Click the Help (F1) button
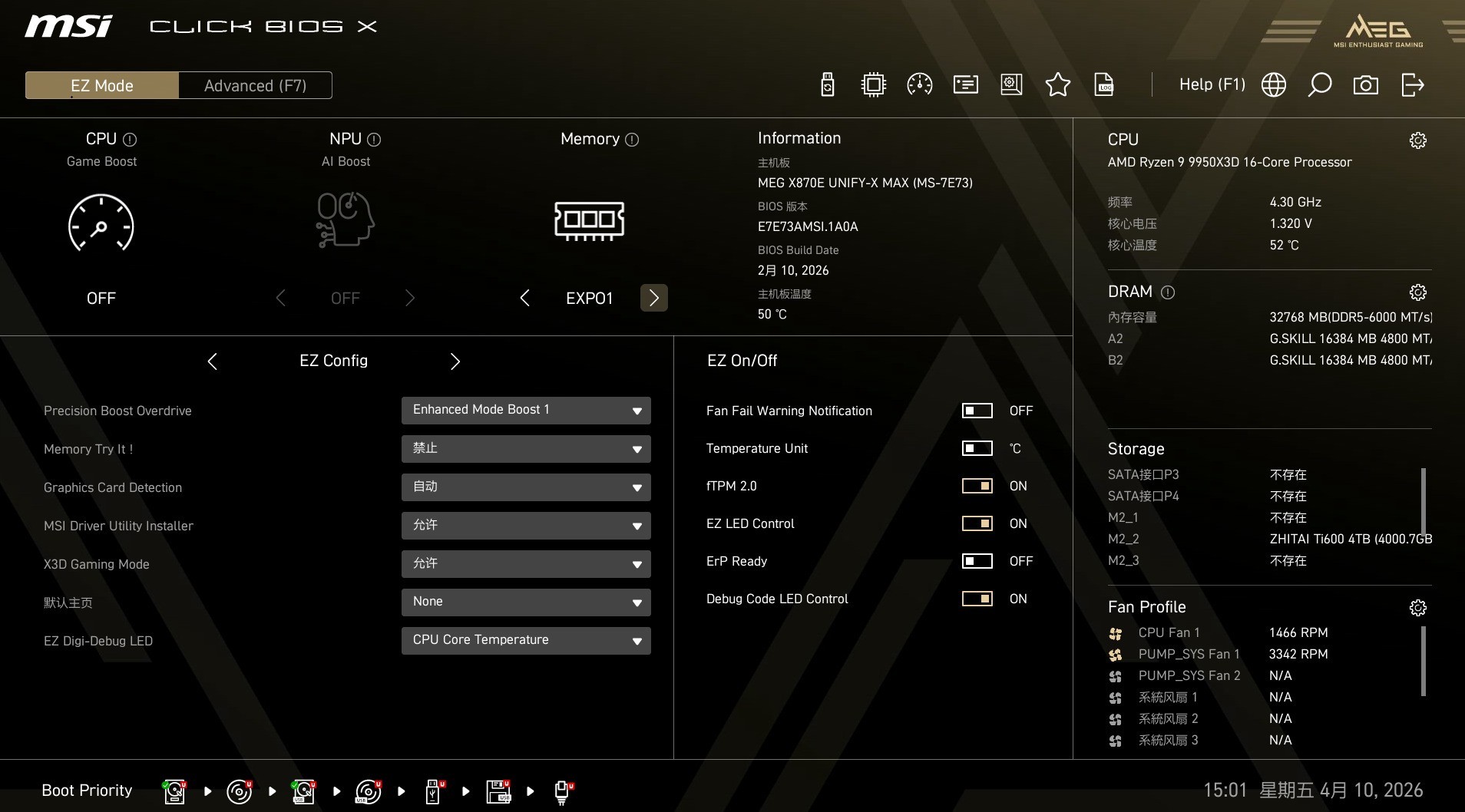 point(1210,84)
